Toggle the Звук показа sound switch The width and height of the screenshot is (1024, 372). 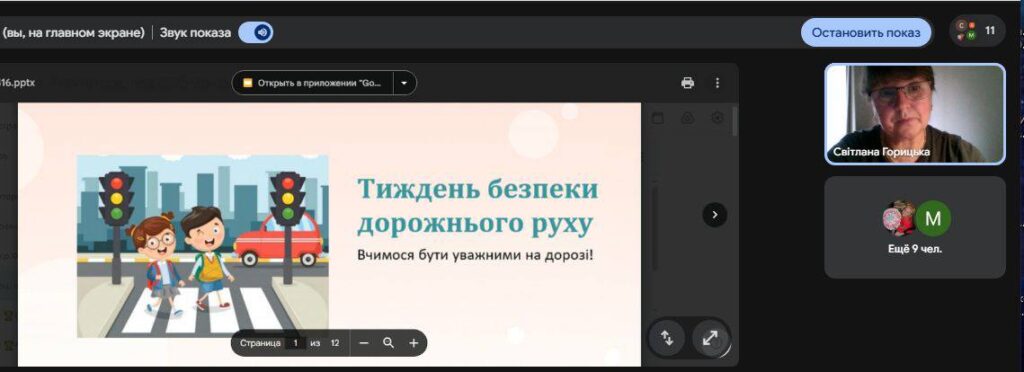(x=255, y=33)
